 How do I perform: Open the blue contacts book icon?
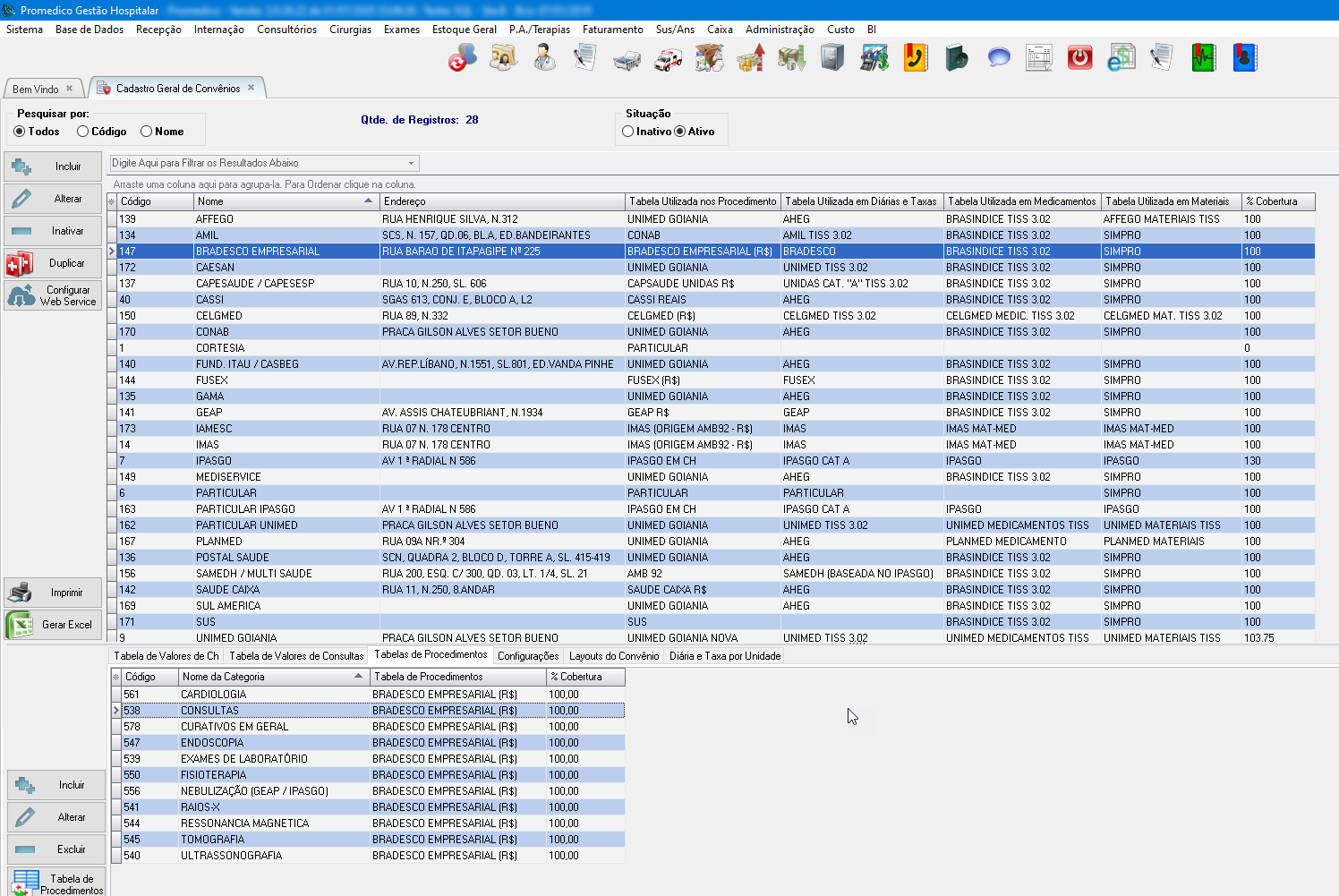1245,59
